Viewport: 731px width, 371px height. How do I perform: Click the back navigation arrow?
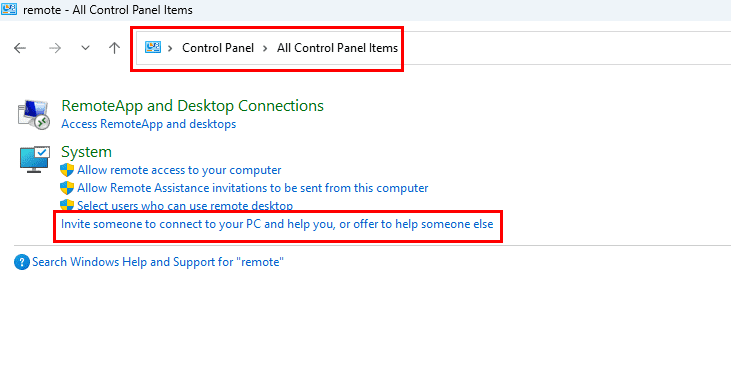20,48
